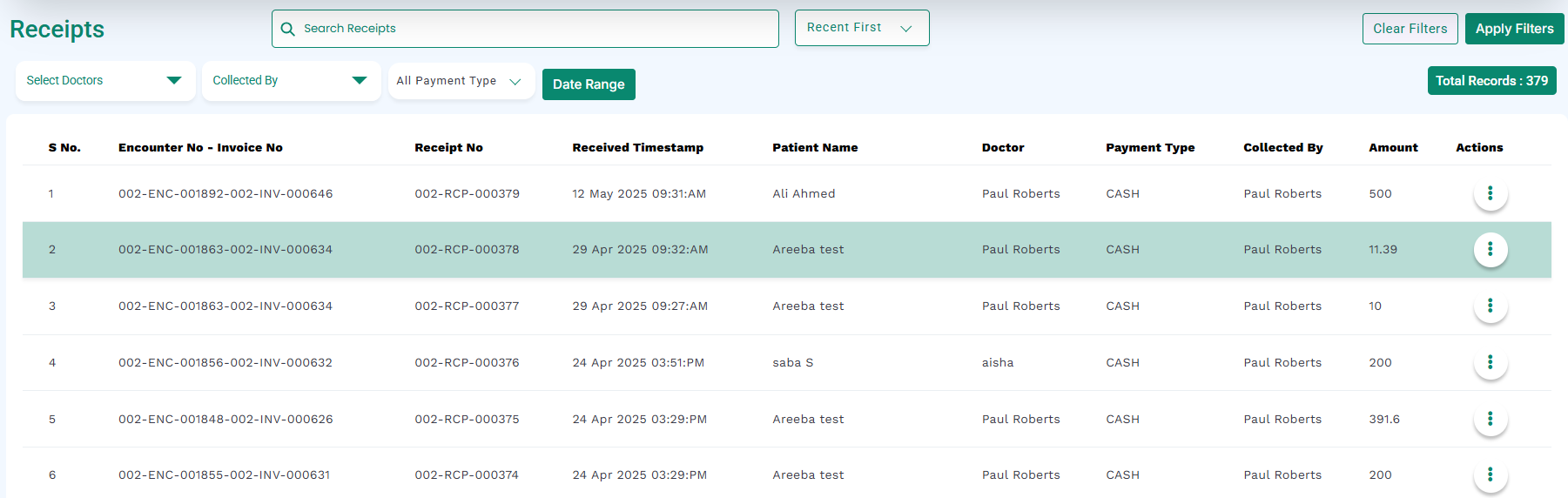Open All Payment Type dropdown

pos(461,81)
